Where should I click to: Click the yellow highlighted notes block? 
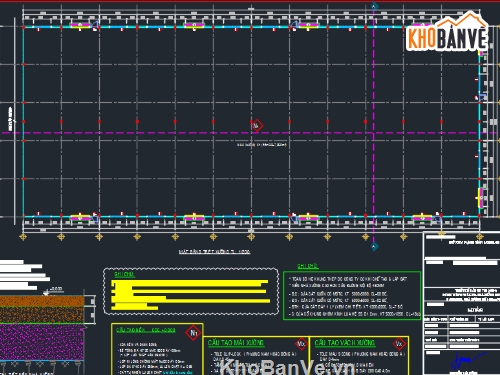(190, 295)
